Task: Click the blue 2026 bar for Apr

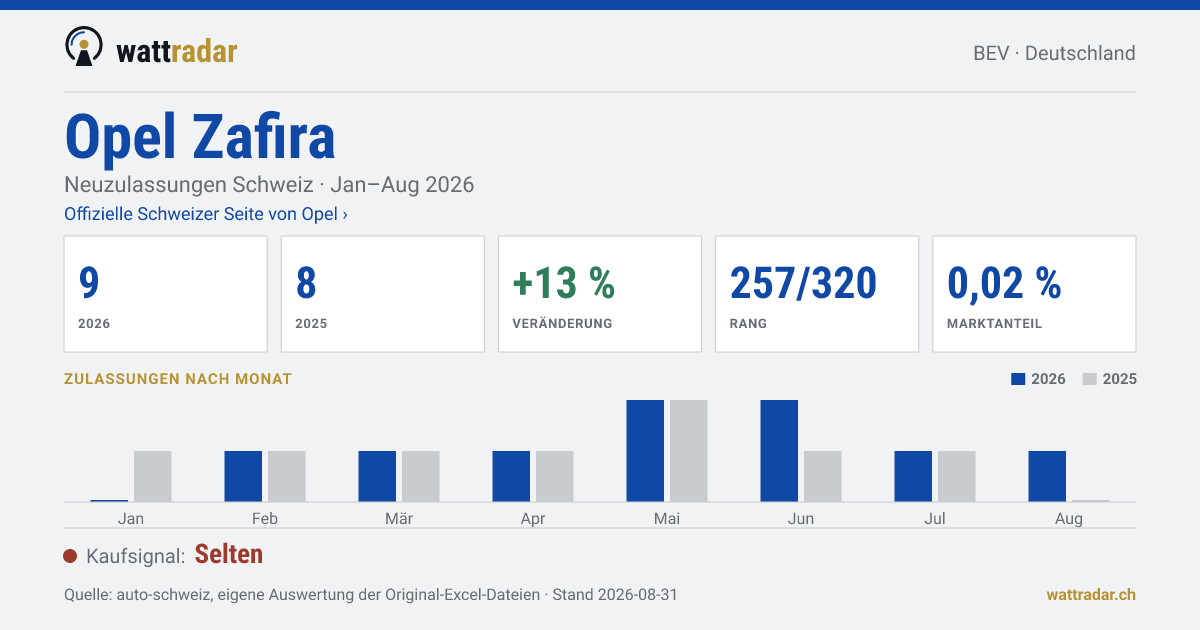Action: point(511,476)
